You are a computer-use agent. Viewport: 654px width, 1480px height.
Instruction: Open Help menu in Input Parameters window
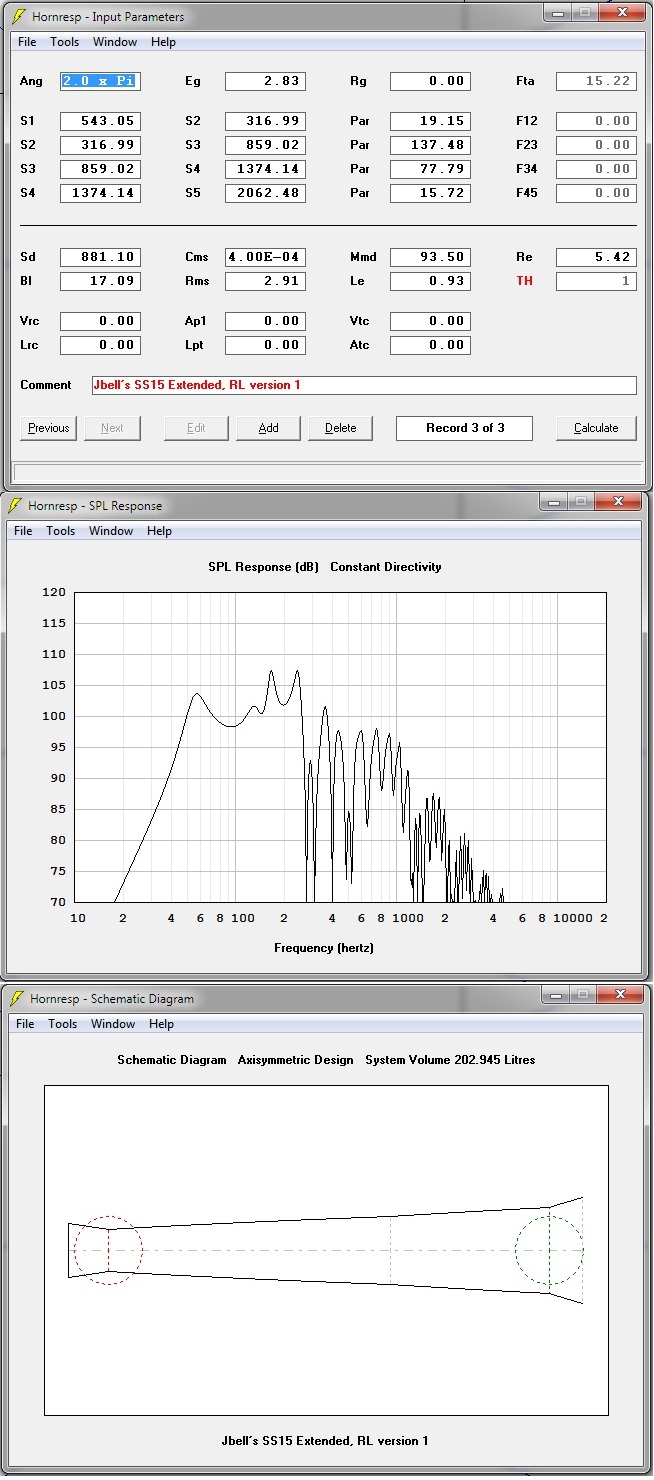163,42
